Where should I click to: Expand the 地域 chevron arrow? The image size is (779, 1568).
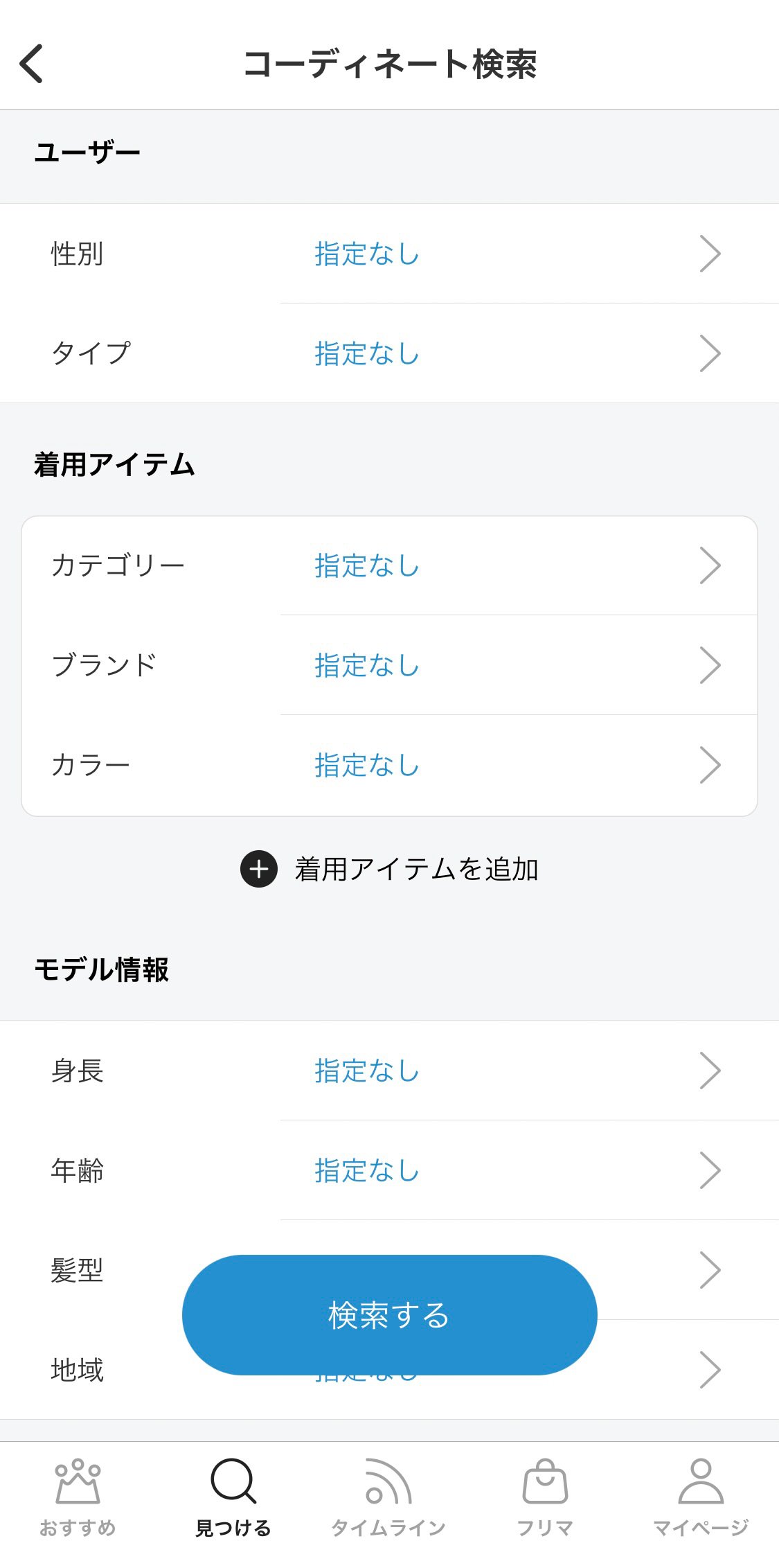(x=710, y=1370)
